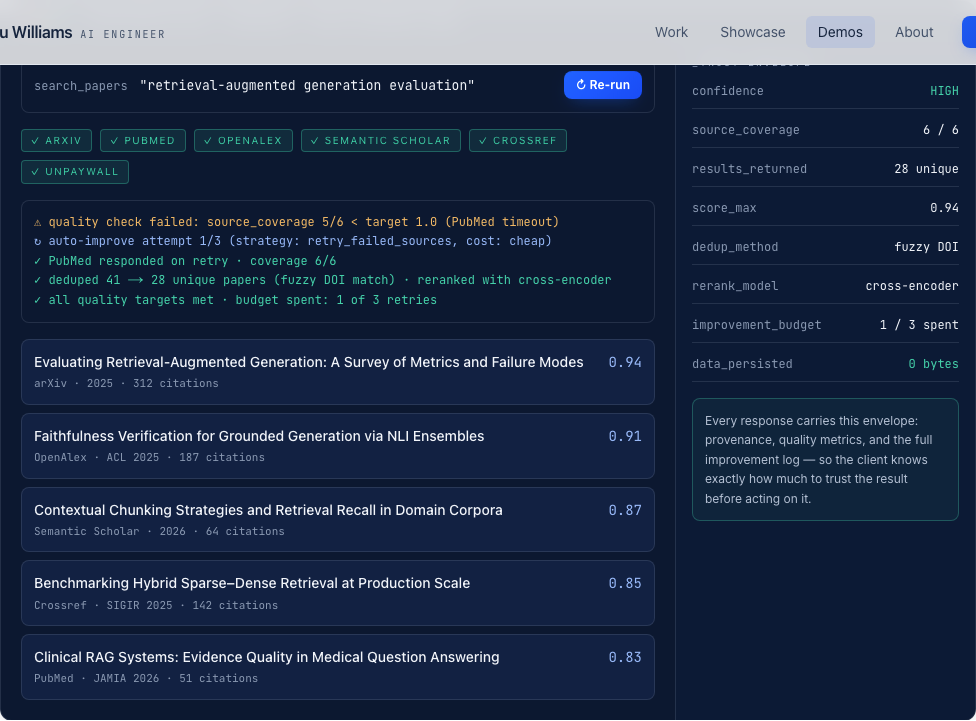
Task: Click the checkmark on all quality targets line
Action: pyautogui.click(x=37, y=300)
